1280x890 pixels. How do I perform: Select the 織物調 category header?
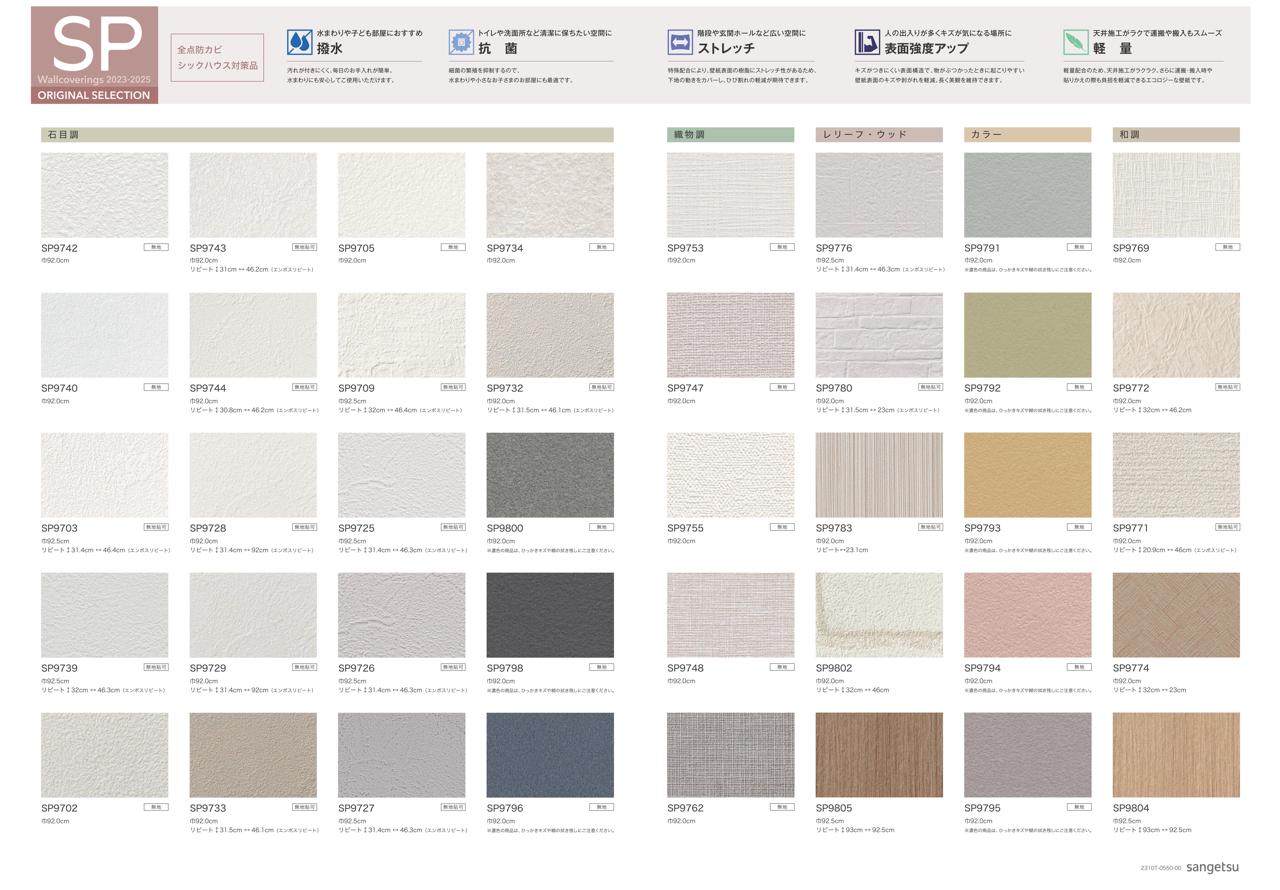[730, 134]
